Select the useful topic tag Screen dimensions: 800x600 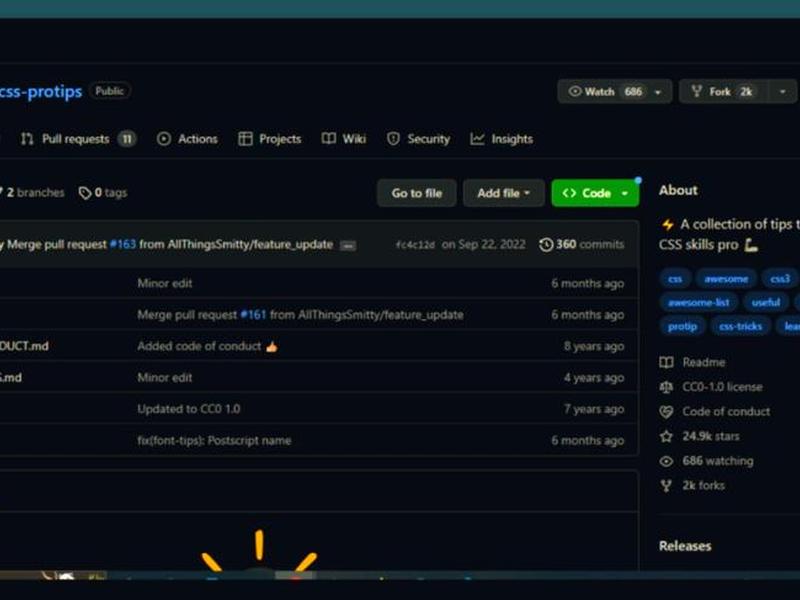(766, 303)
